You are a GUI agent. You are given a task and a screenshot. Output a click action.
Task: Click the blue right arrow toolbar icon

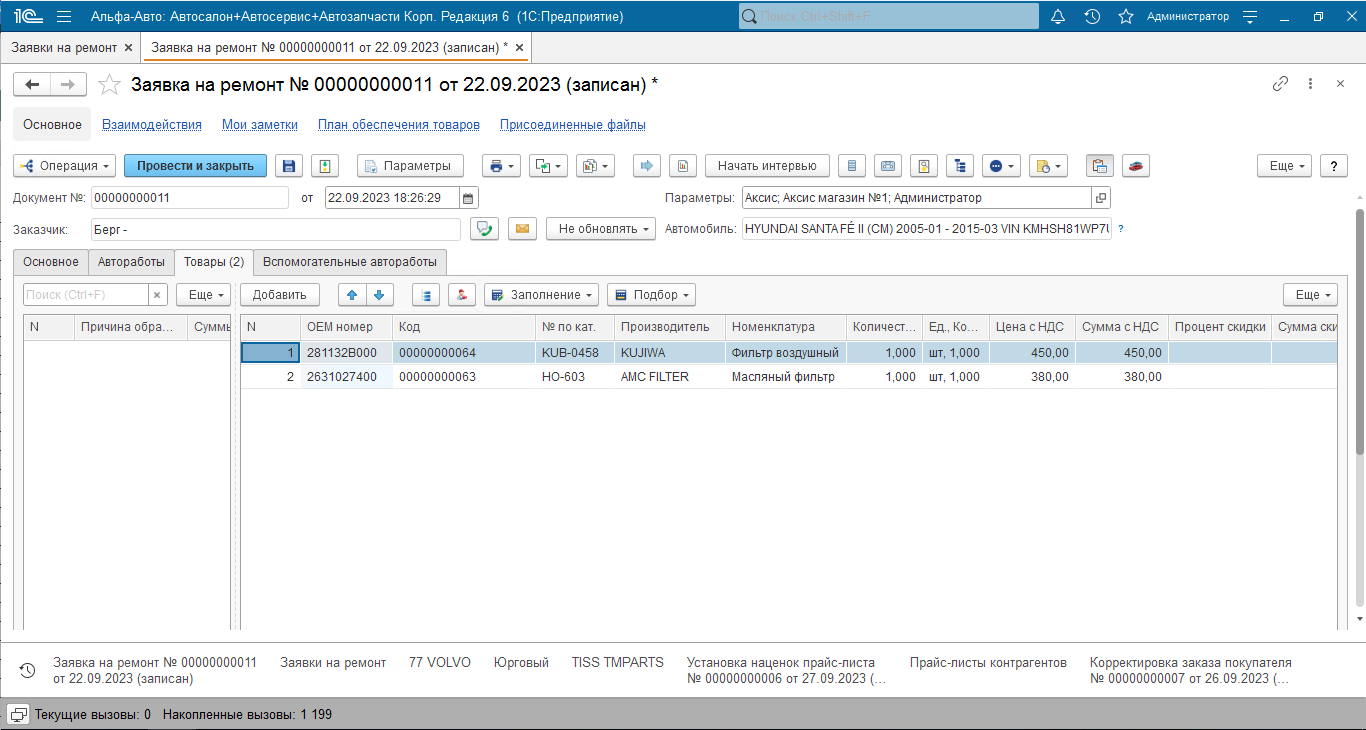point(646,166)
